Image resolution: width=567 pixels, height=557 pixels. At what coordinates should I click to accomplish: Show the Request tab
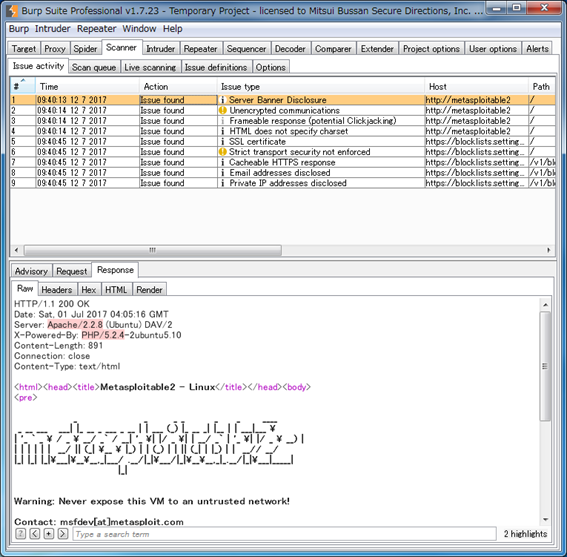coord(72,271)
